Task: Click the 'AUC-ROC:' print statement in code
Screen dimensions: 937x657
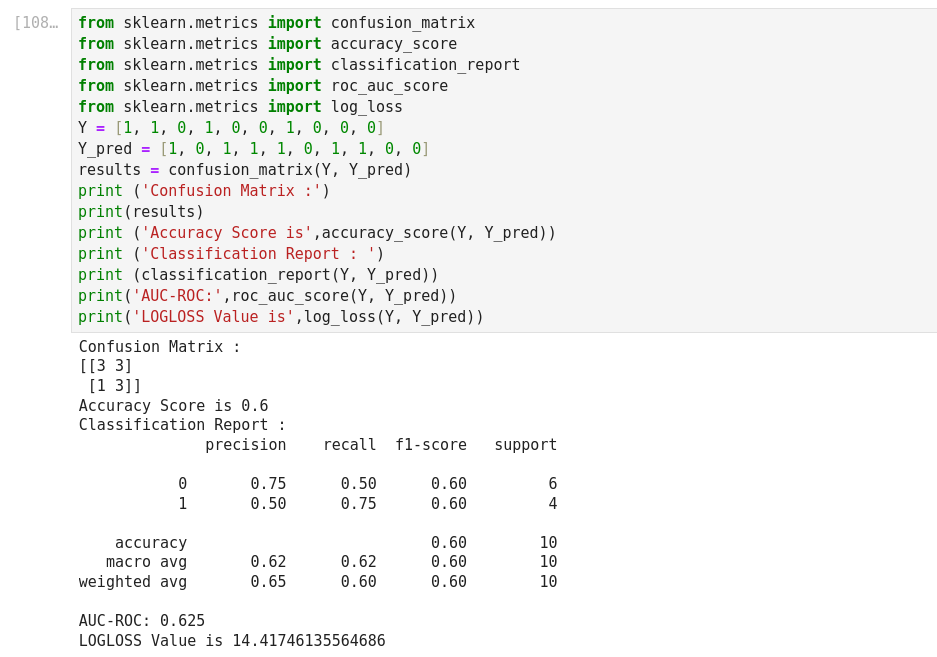Action: pos(267,296)
